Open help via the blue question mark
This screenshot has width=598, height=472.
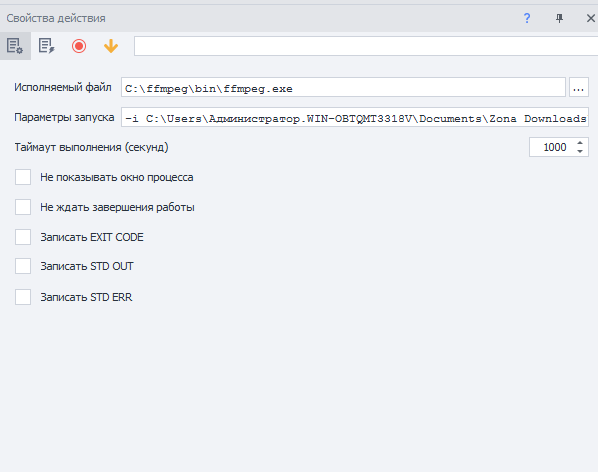point(527,18)
